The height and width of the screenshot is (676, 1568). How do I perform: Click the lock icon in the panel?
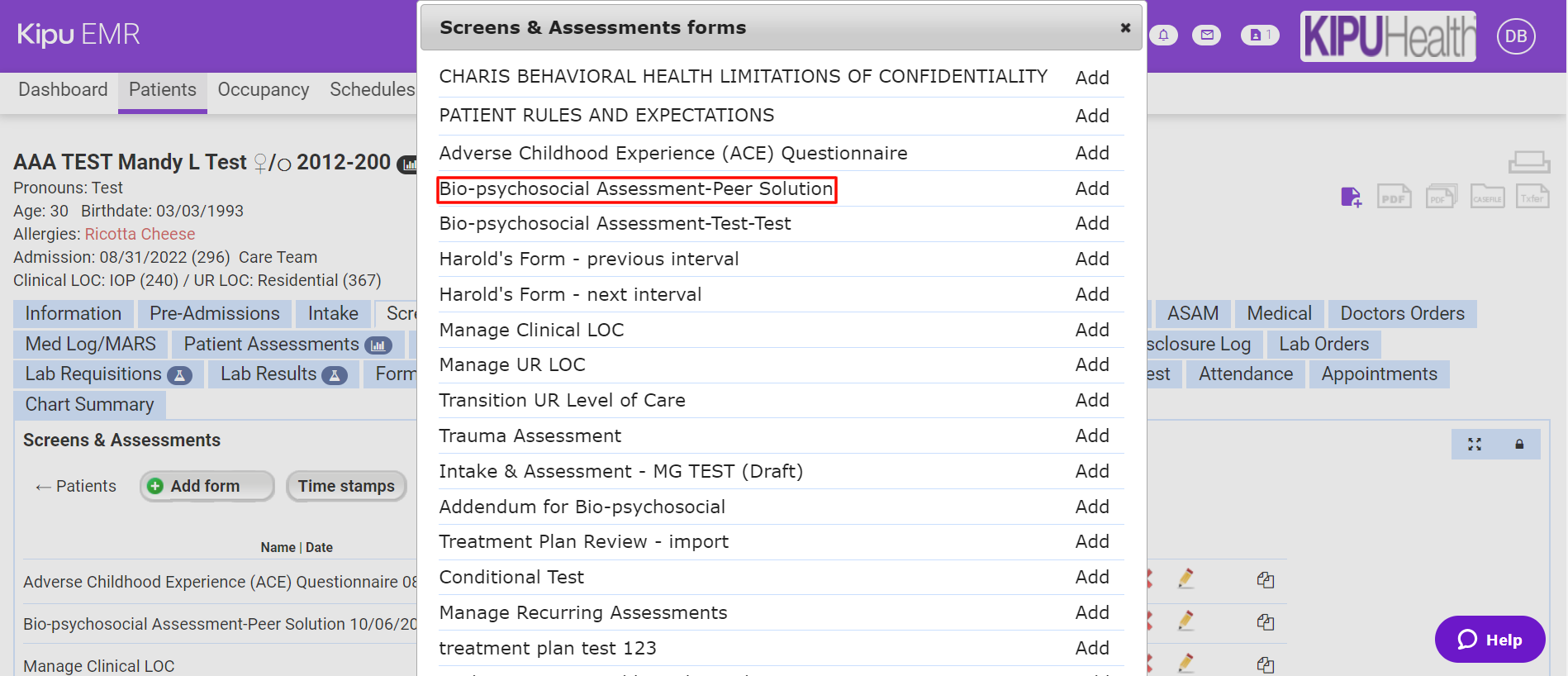click(1518, 445)
